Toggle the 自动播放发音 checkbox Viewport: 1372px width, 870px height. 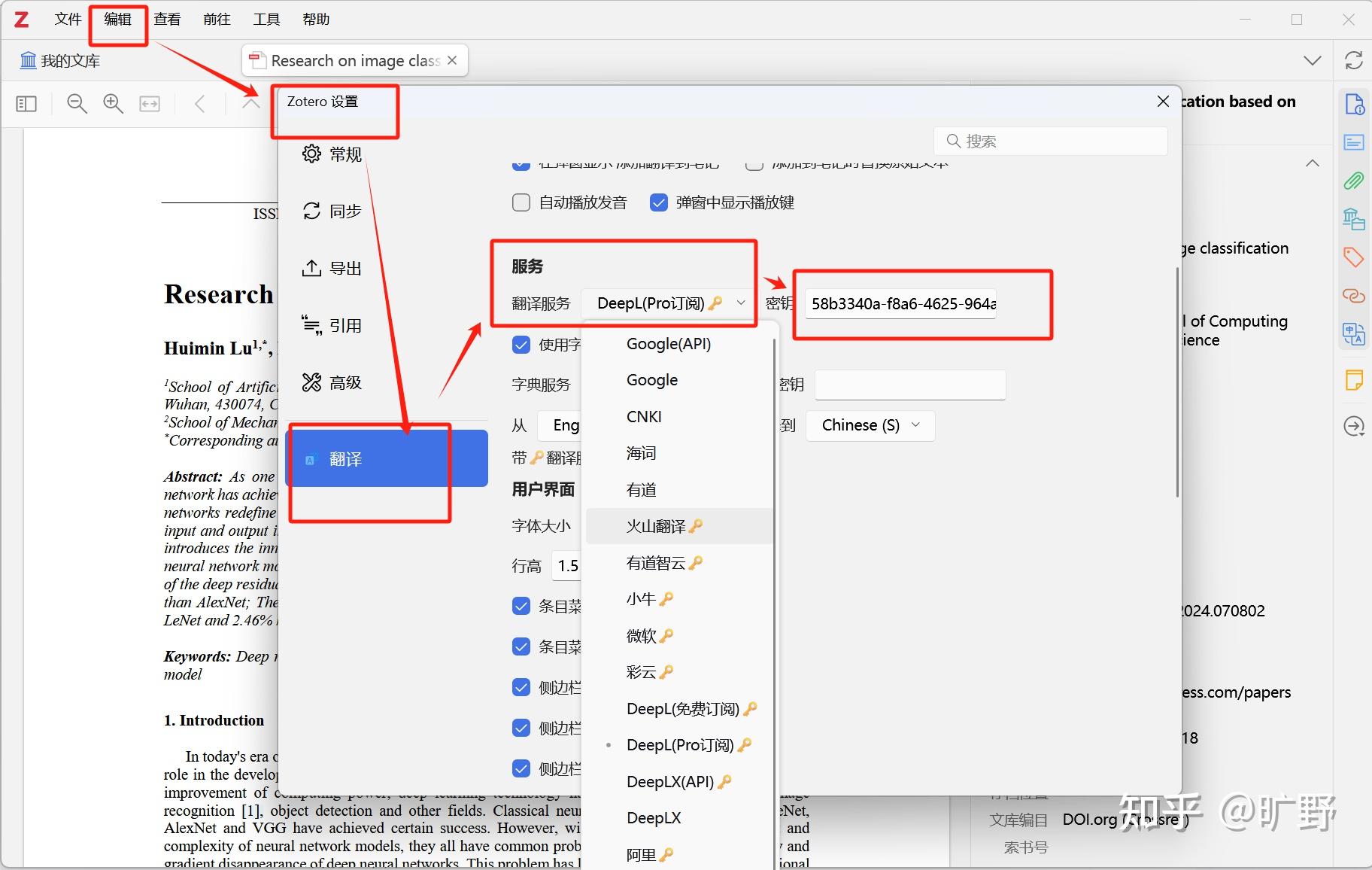tap(521, 202)
